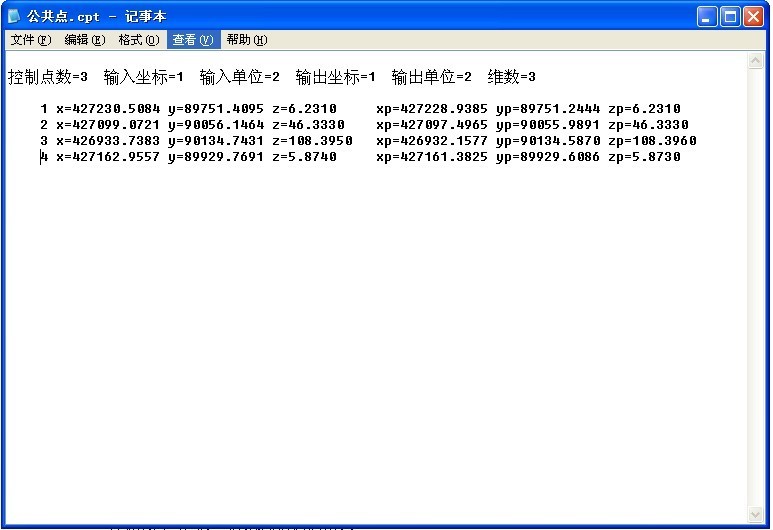Viewport: 773px width, 530px height.
Task: Click value y=89751.4095 in row 1
Action: [216, 108]
